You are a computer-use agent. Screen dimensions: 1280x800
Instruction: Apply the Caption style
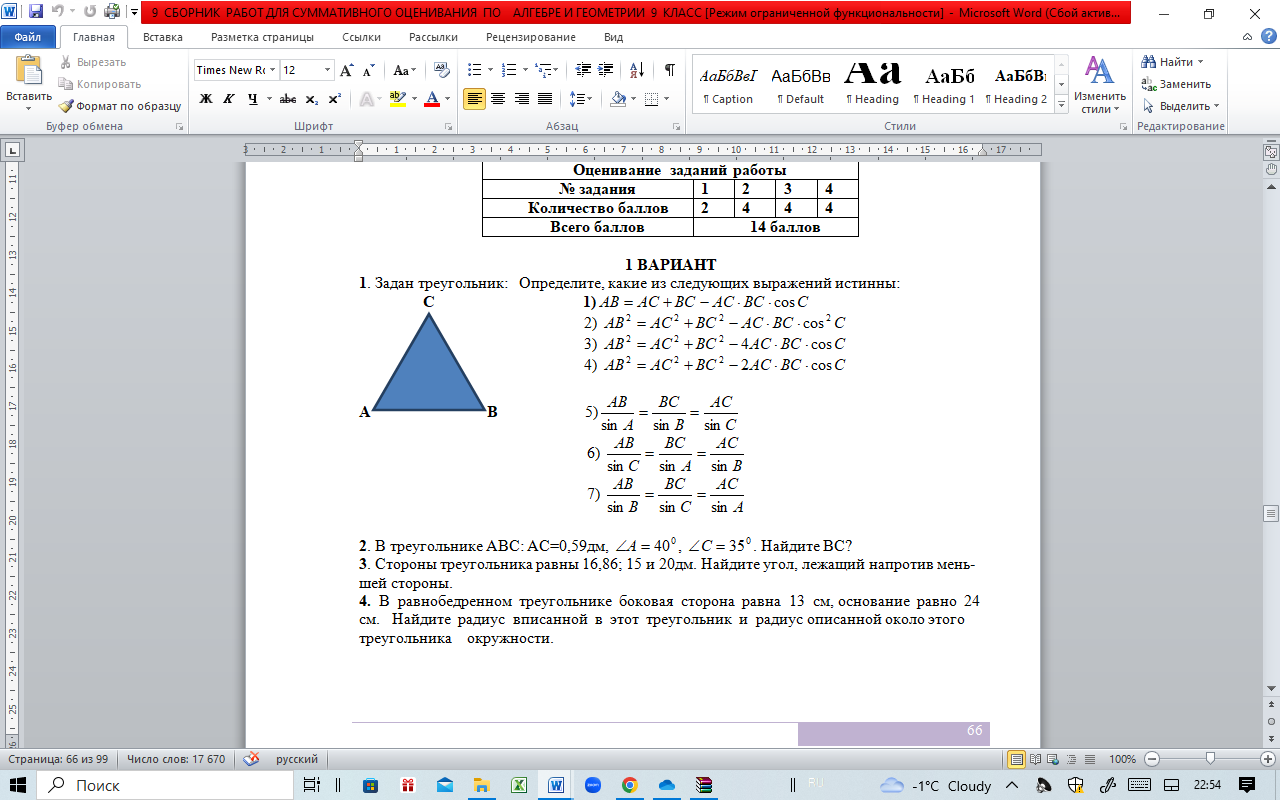pyautogui.click(x=728, y=84)
